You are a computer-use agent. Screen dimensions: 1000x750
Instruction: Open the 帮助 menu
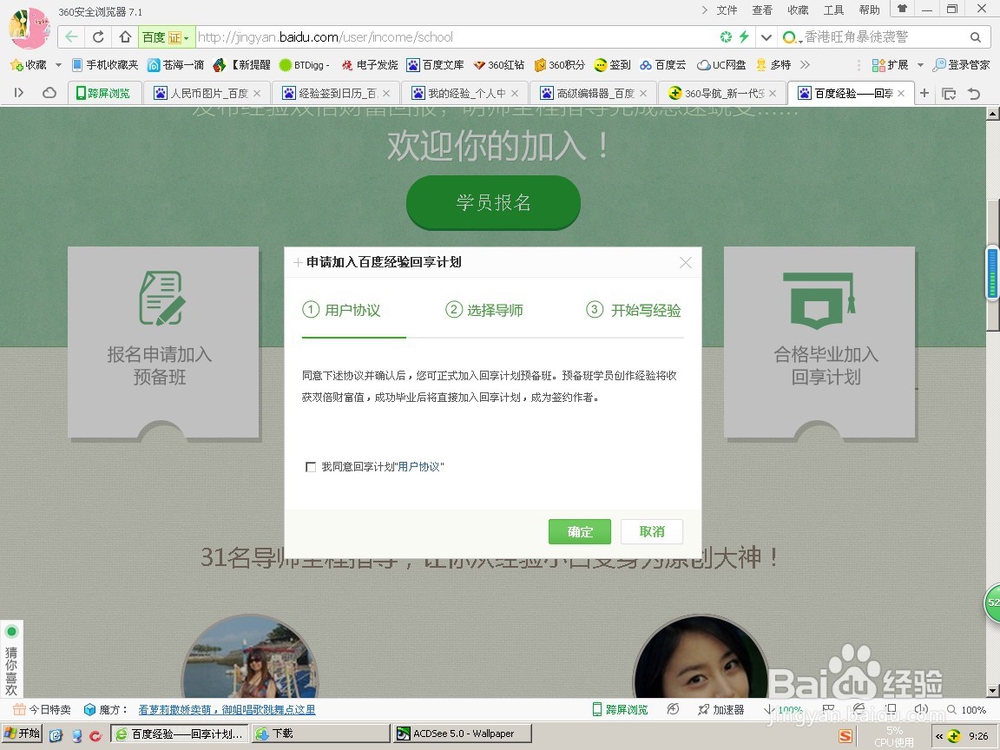pyautogui.click(x=869, y=10)
